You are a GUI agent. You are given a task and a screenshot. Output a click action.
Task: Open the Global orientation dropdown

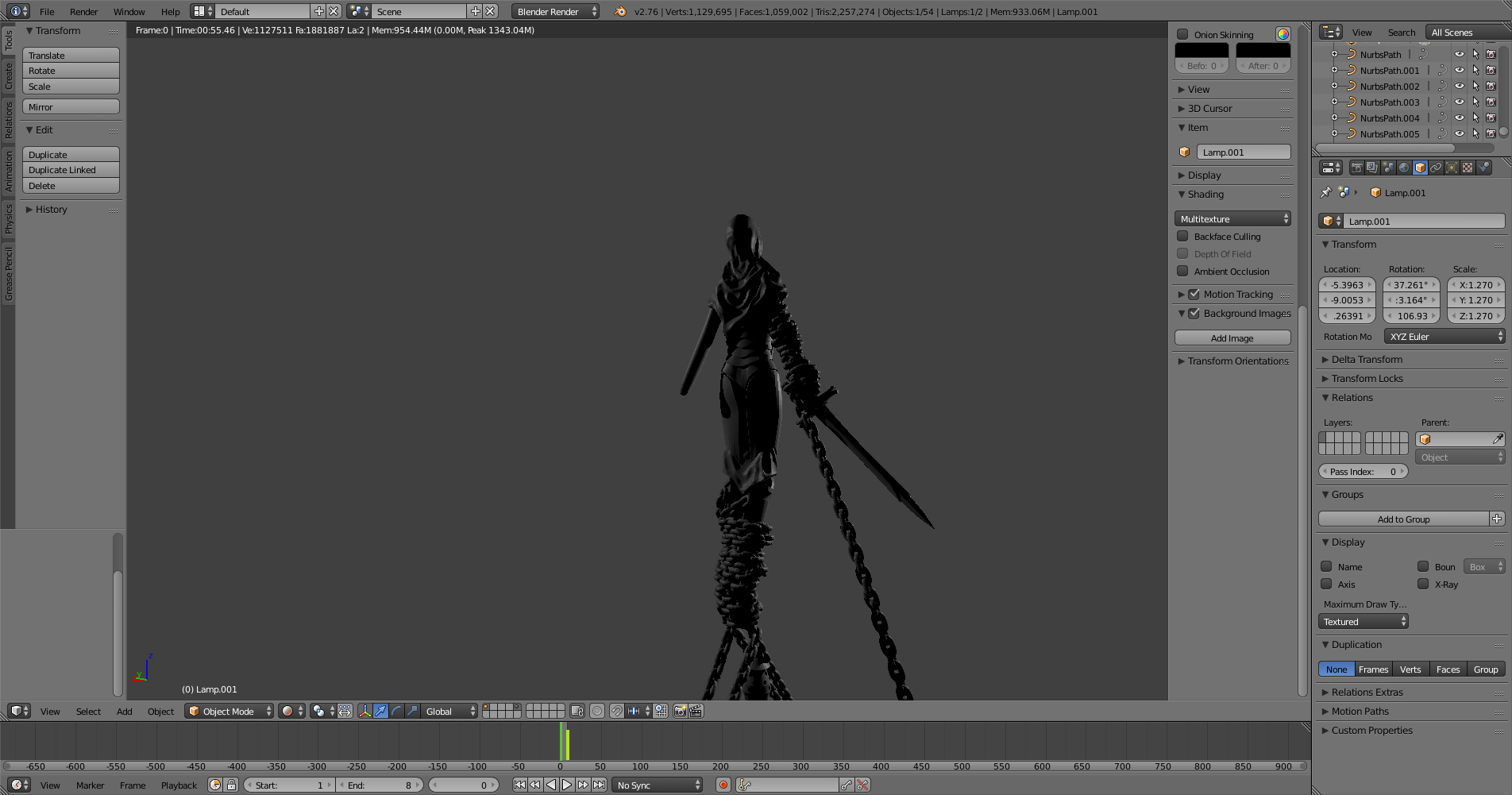(x=449, y=711)
